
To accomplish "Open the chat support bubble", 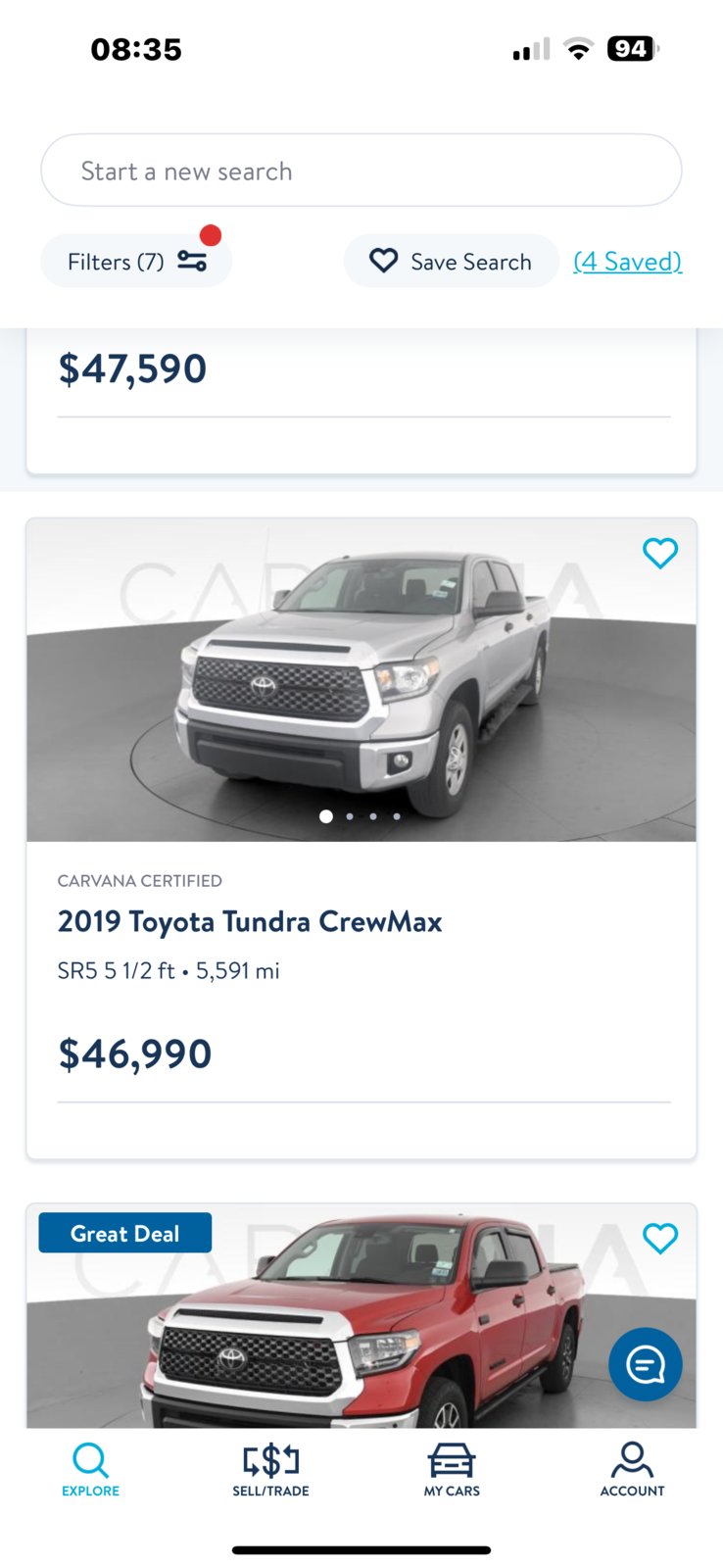I will pyautogui.click(x=646, y=1364).
